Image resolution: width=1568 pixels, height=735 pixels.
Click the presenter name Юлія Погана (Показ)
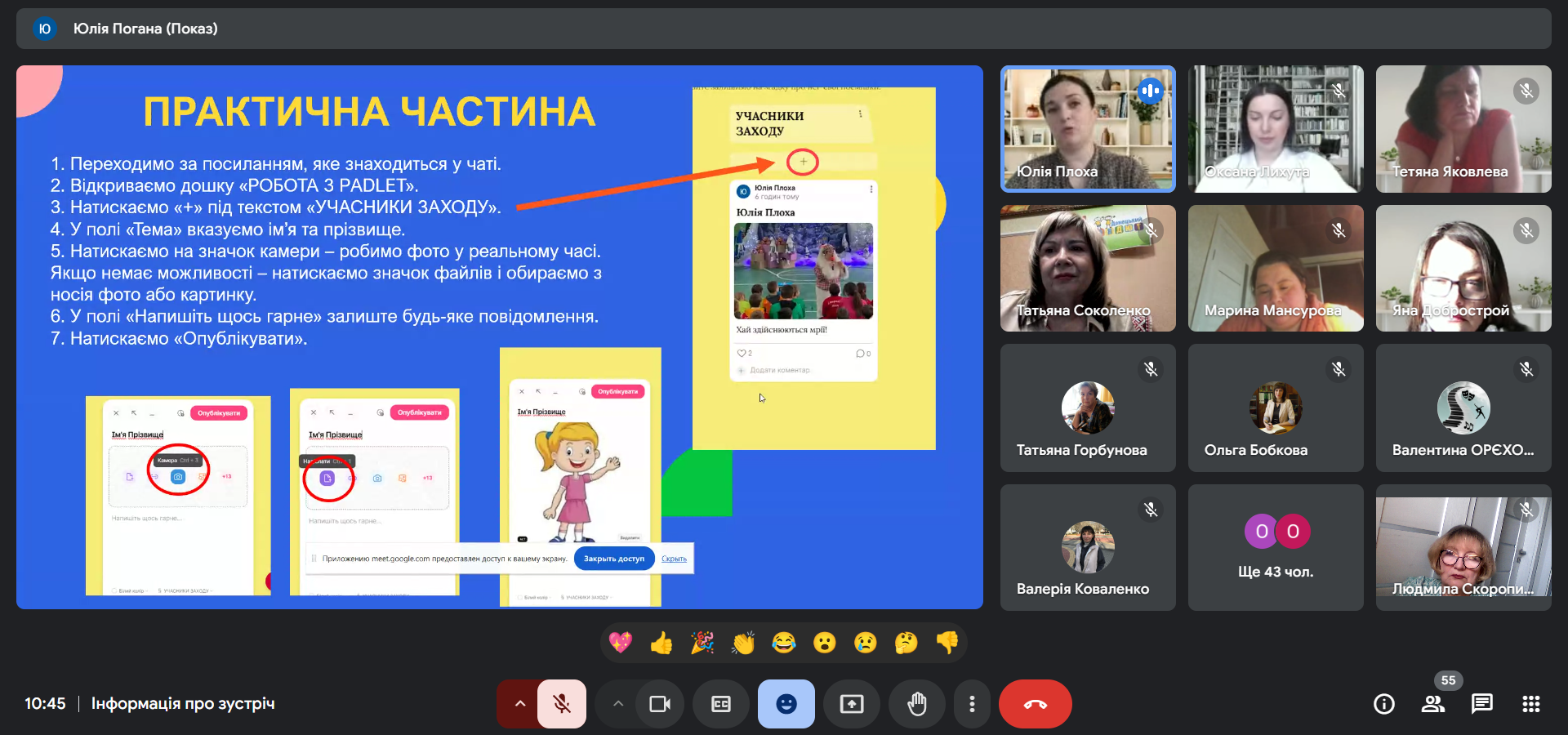click(x=145, y=29)
